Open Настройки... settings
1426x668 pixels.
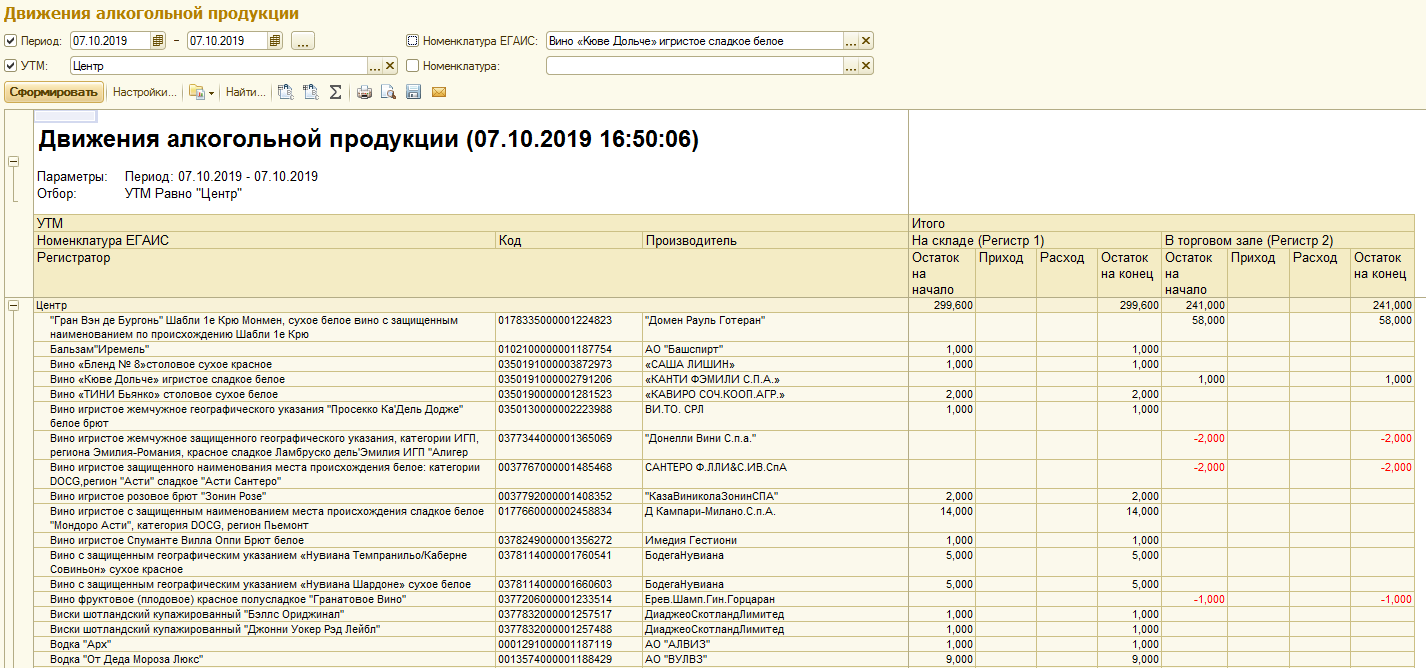144,92
